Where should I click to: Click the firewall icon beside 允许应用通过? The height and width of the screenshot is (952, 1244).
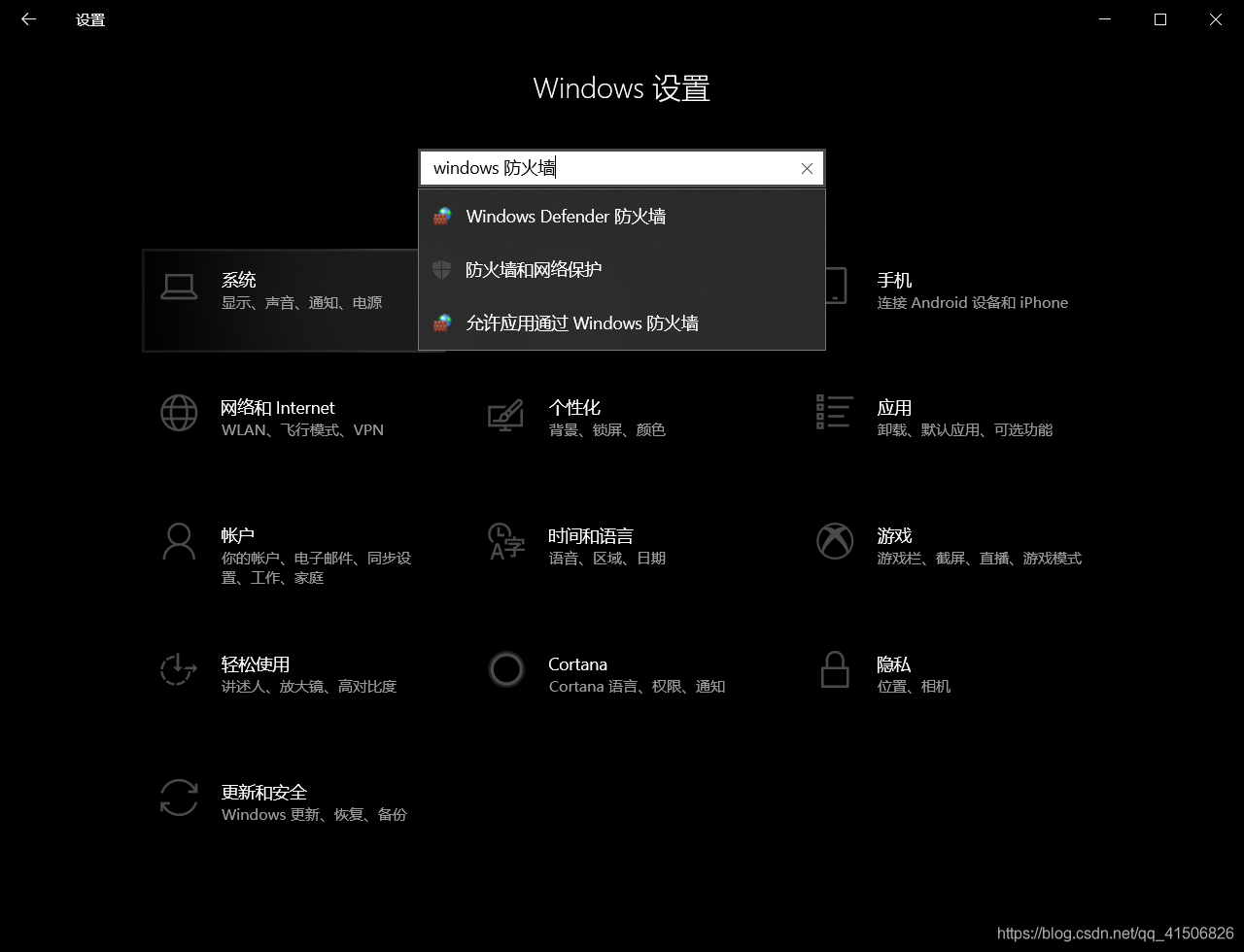pyautogui.click(x=442, y=323)
